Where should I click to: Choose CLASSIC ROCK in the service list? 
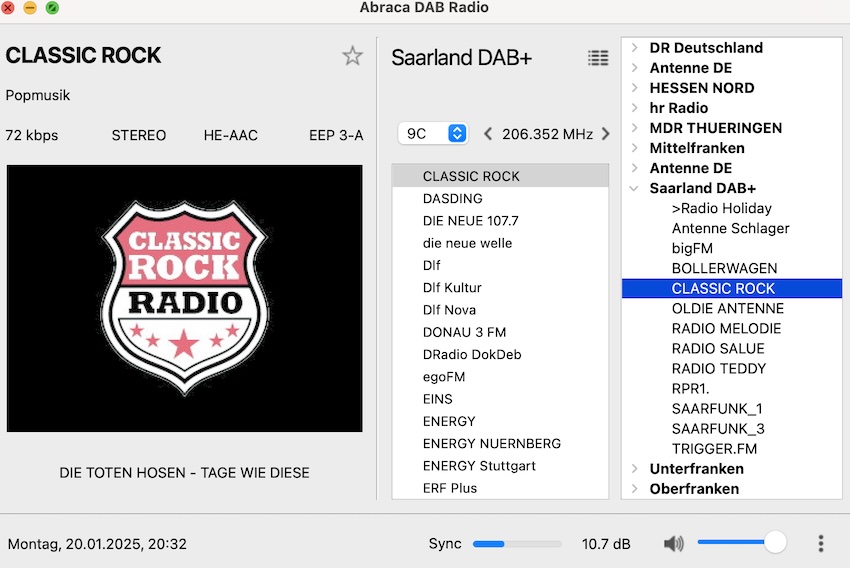[500, 176]
